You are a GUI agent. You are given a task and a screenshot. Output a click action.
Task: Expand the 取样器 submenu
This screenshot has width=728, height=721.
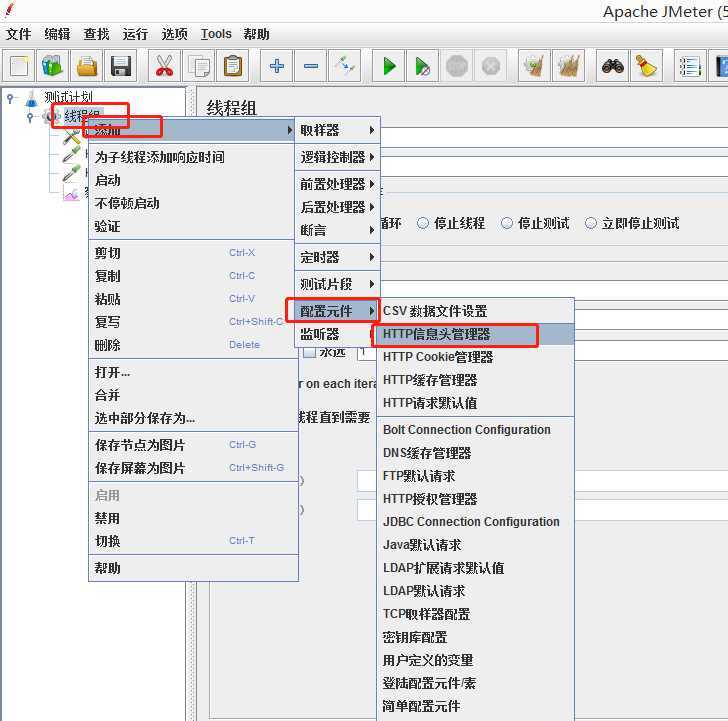tap(338, 130)
